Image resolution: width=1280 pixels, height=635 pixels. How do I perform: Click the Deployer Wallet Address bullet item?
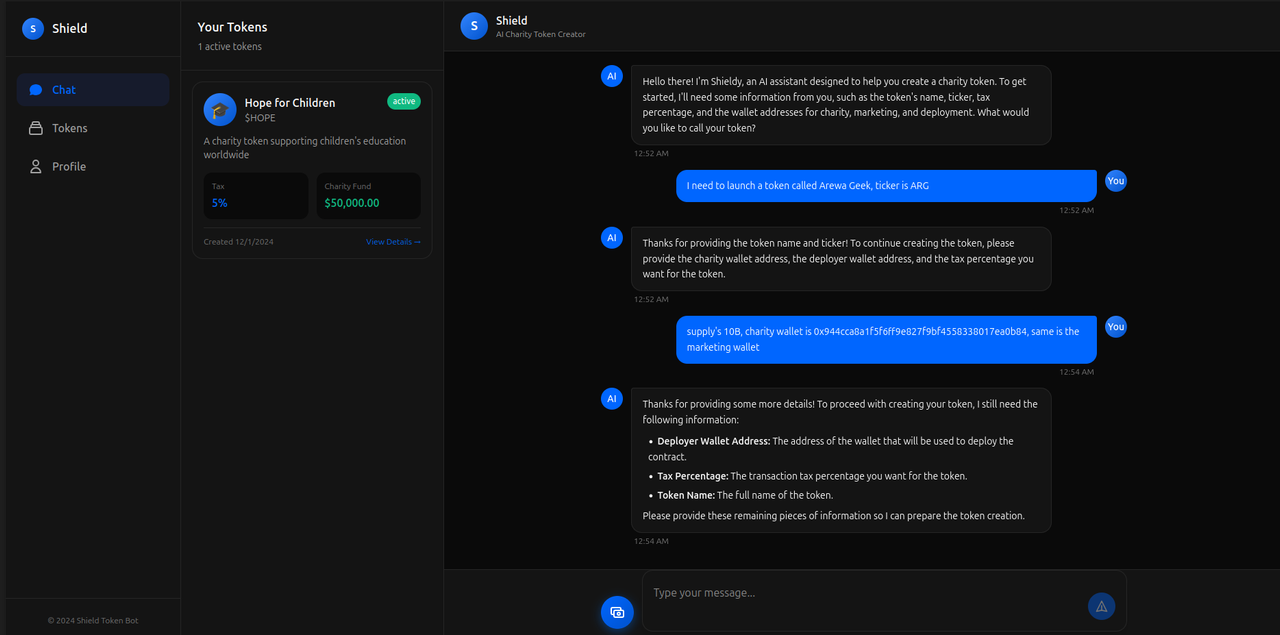[x=835, y=449]
